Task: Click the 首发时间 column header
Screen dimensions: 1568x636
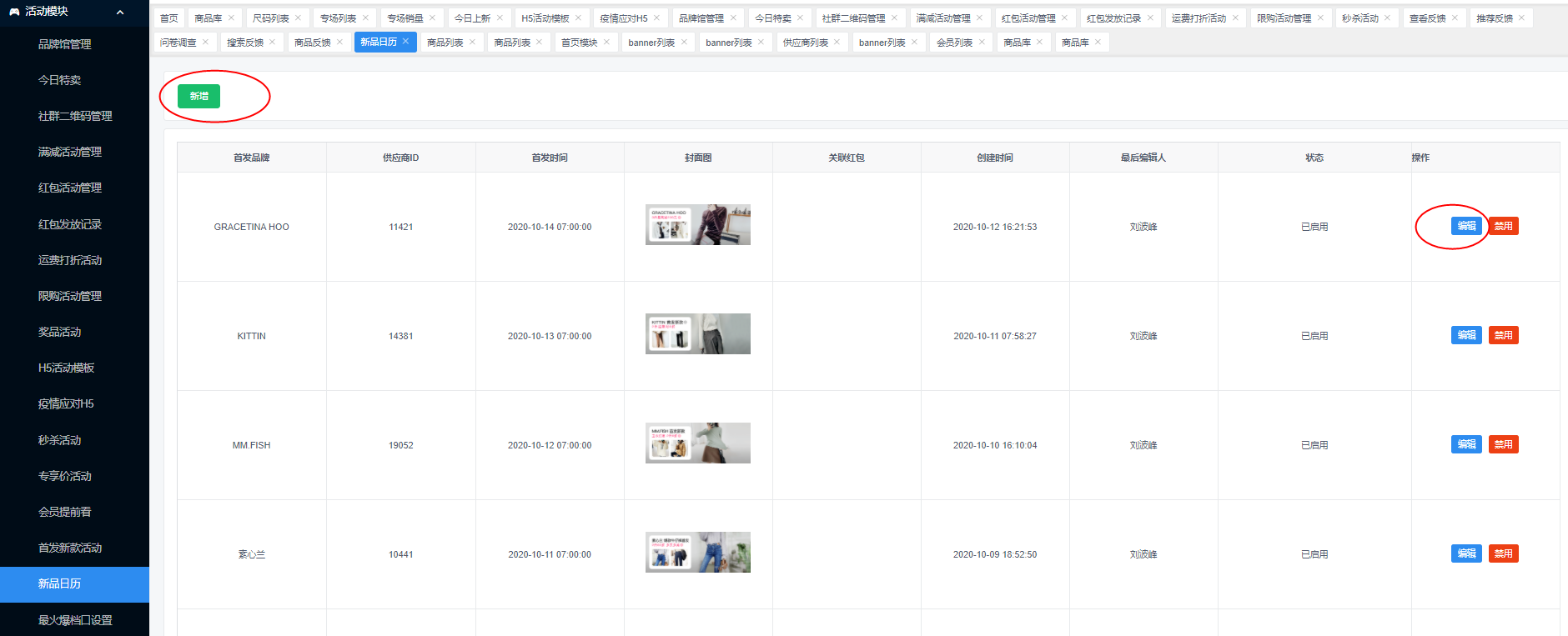Action: [x=550, y=158]
